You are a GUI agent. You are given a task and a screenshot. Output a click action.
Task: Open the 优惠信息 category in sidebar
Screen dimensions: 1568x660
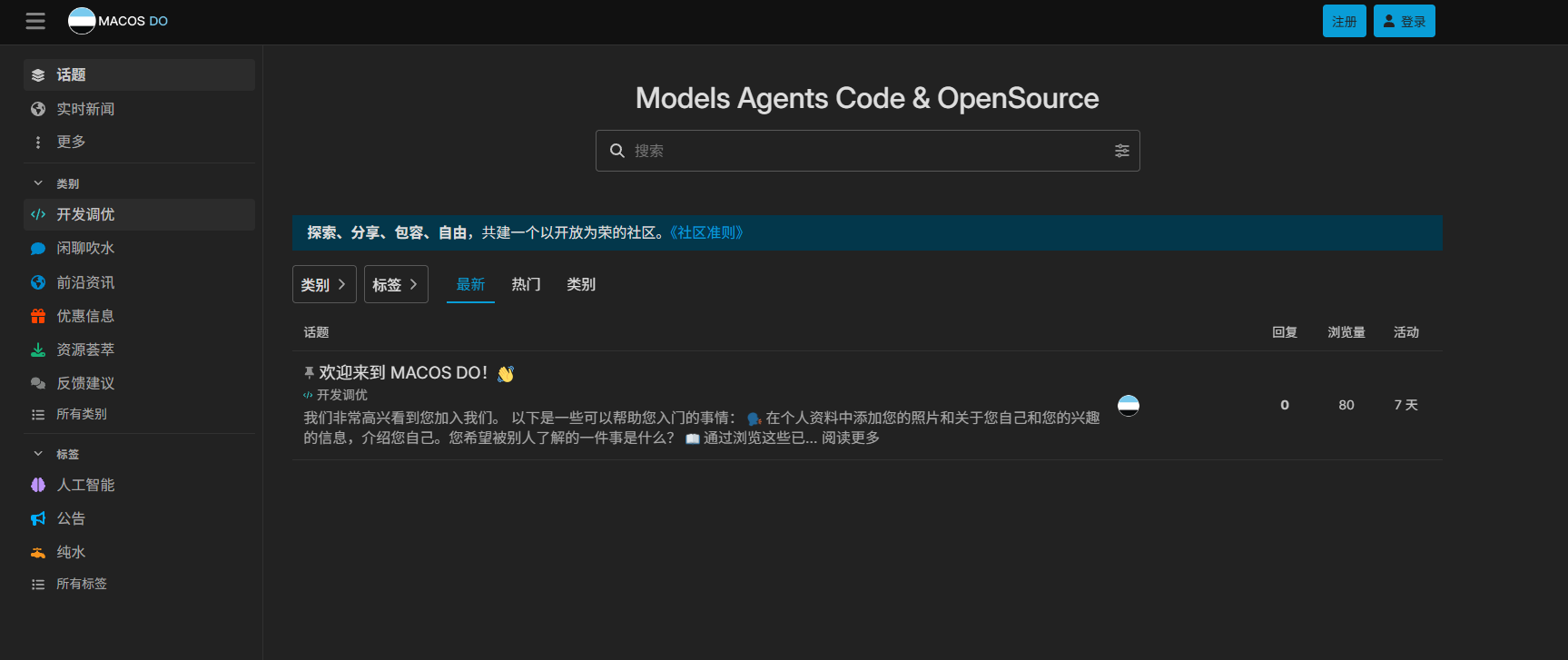pyautogui.click(x=139, y=316)
